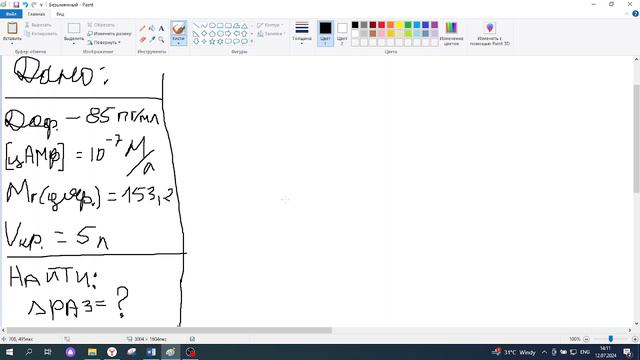Switch to the Home ribbon tab

point(36,14)
